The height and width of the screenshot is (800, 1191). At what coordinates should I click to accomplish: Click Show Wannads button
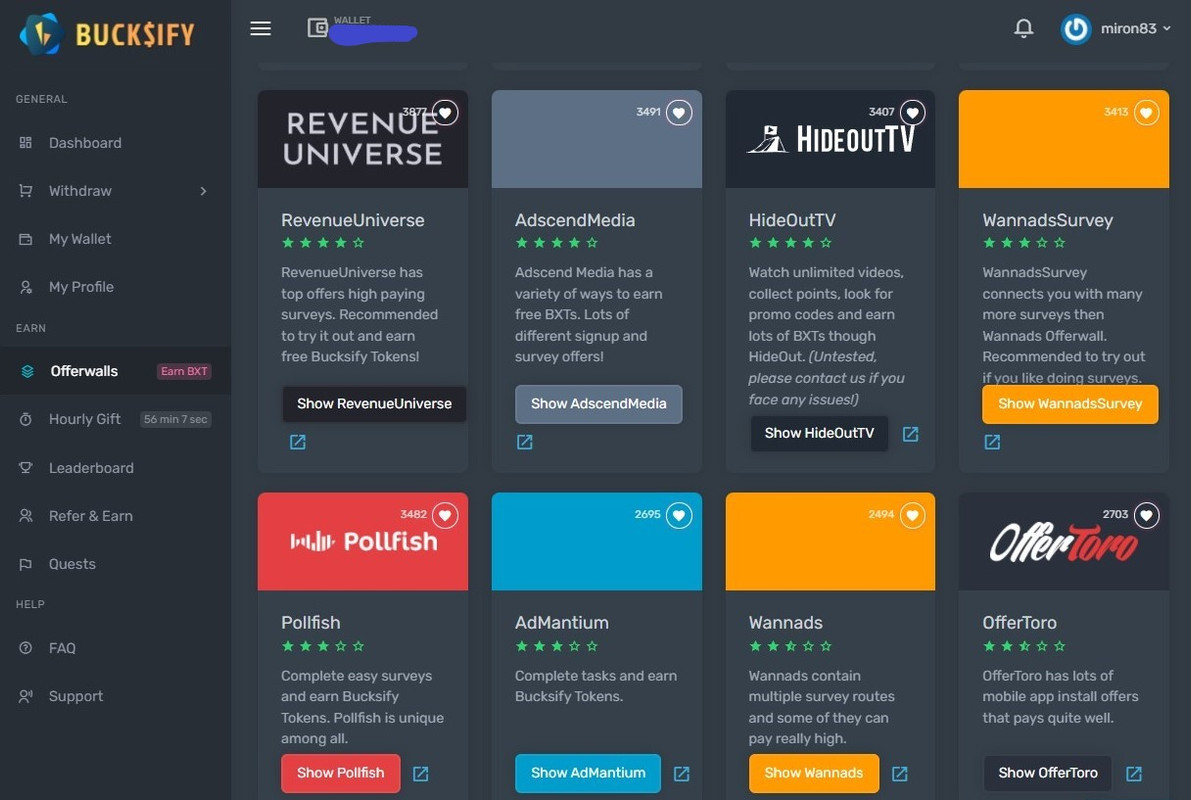(813, 773)
